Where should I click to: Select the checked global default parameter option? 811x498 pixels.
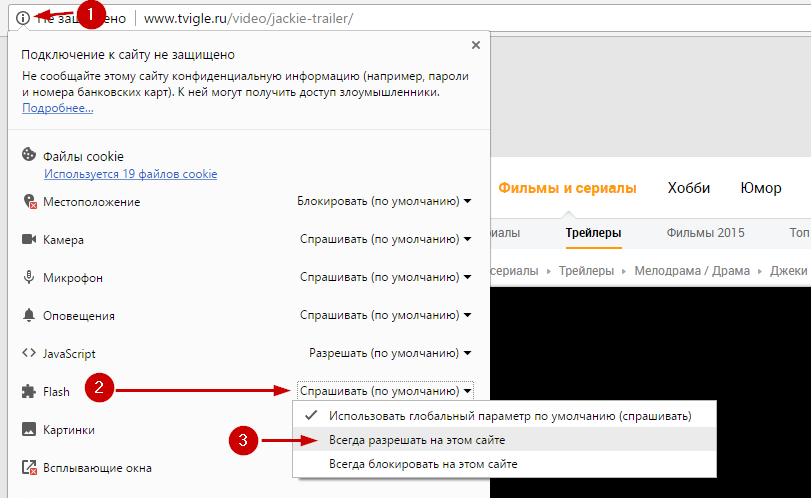coord(509,415)
